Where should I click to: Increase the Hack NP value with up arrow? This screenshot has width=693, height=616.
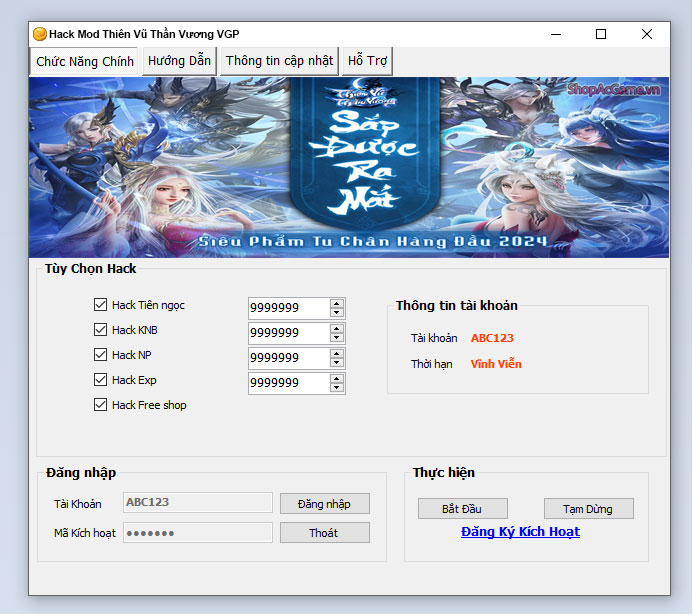pyautogui.click(x=337, y=354)
